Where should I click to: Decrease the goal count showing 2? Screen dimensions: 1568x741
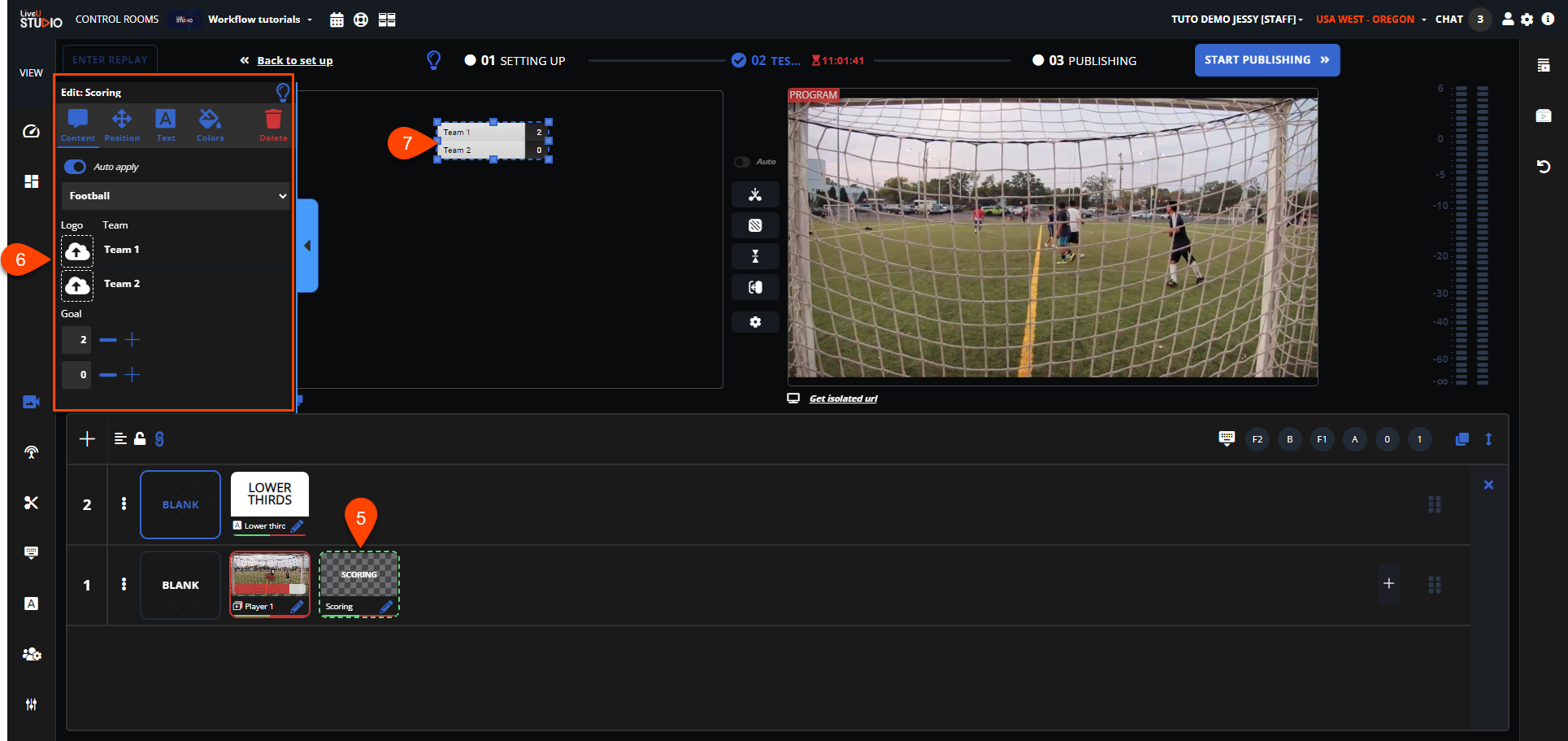[x=108, y=340]
